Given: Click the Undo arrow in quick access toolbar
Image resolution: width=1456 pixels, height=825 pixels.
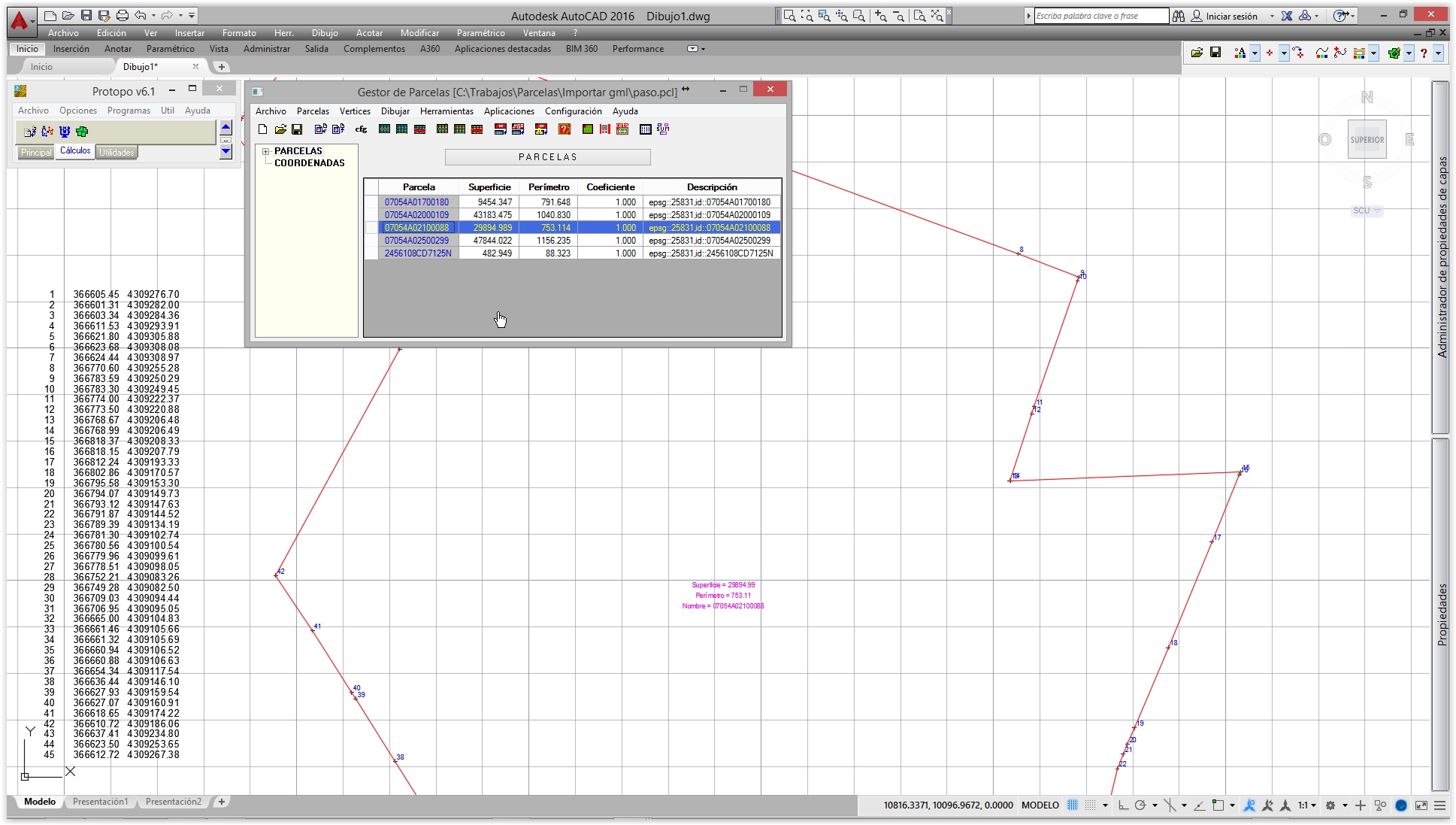Looking at the screenshot, I should [x=141, y=15].
